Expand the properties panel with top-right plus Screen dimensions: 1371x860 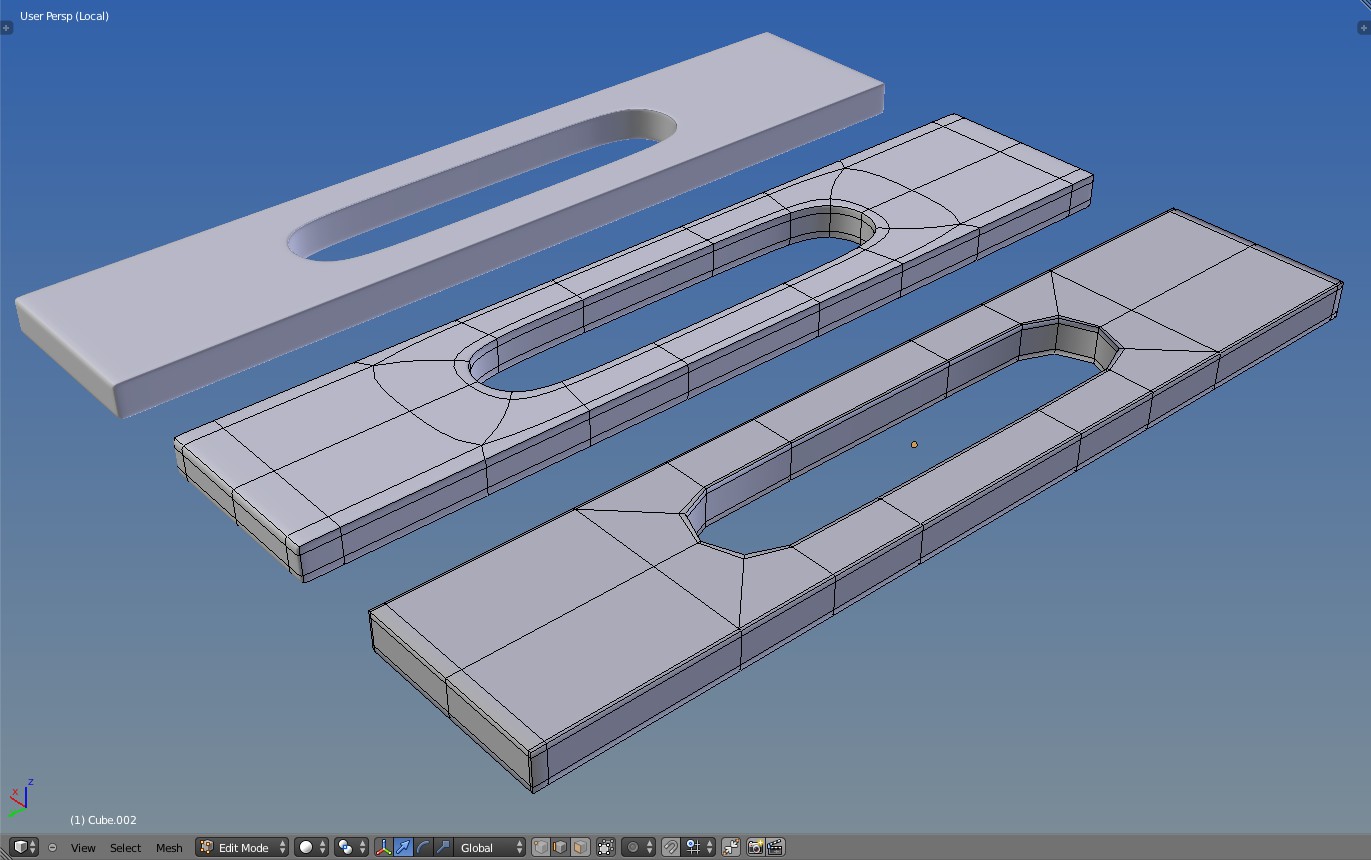1364,28
